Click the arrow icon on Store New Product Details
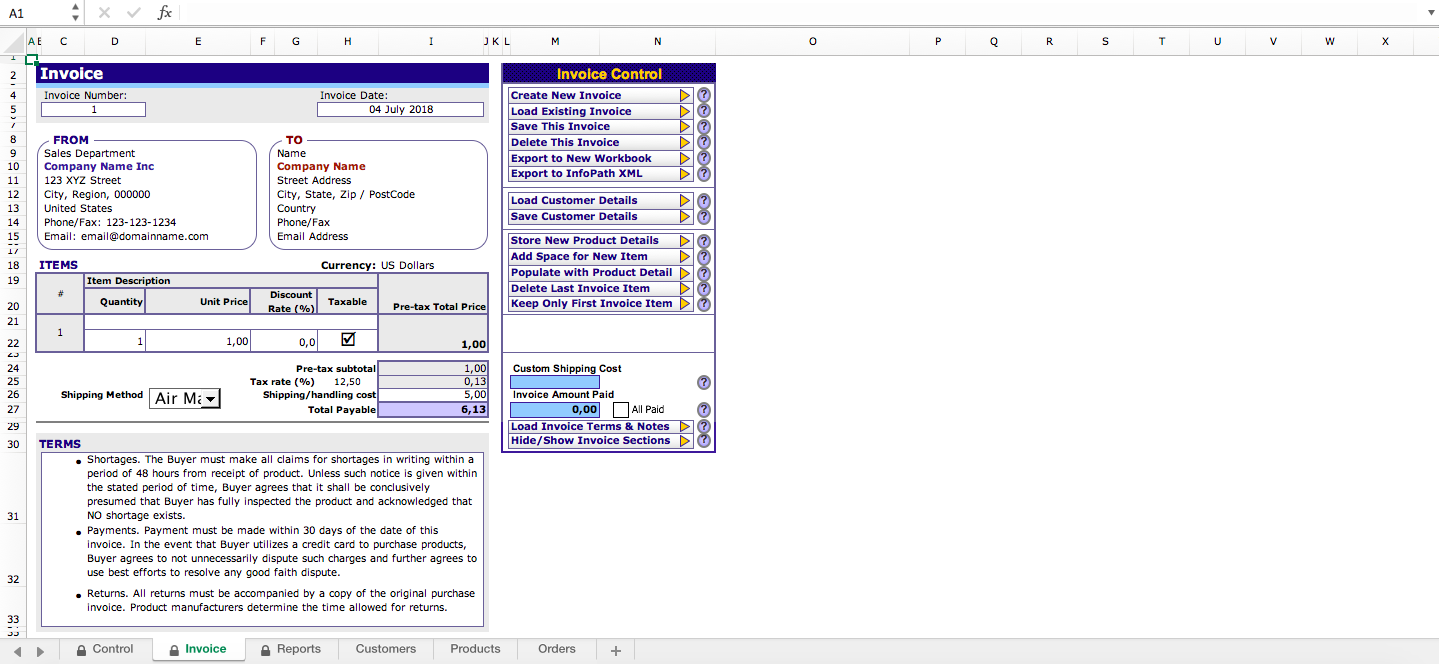The height and width of the screenshot is (664, 1439). [685, 240]
